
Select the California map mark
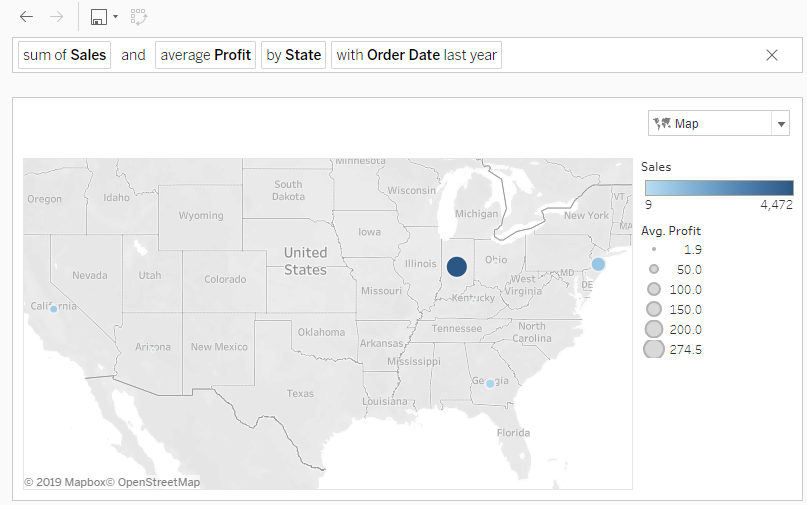pyautogui.click(x=54, y=309)
